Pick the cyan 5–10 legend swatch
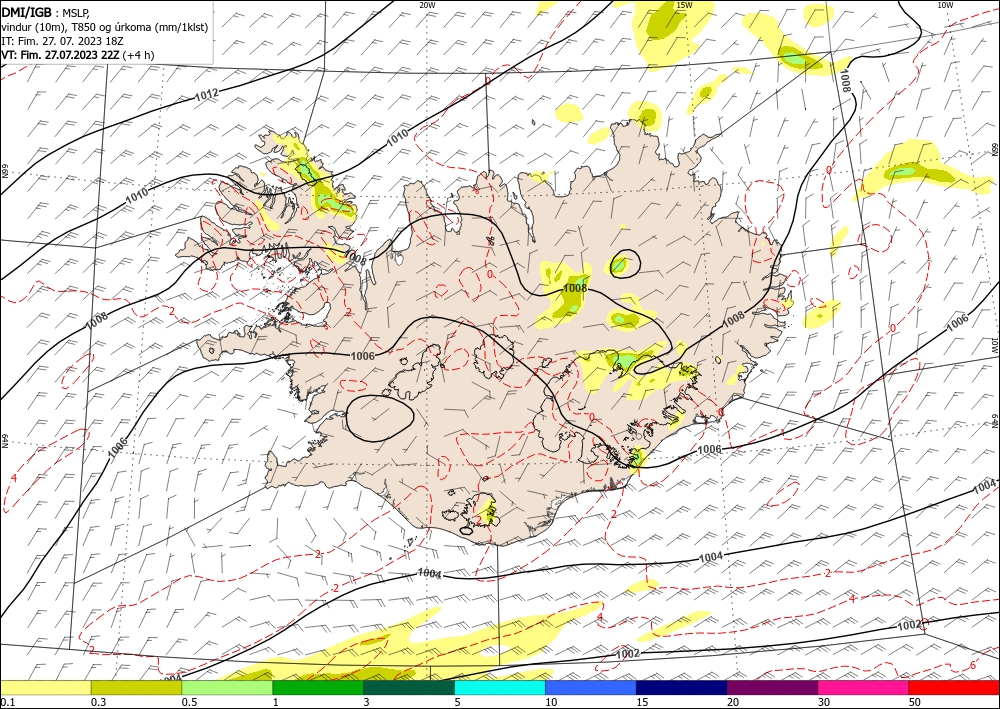 pos(500,688)
